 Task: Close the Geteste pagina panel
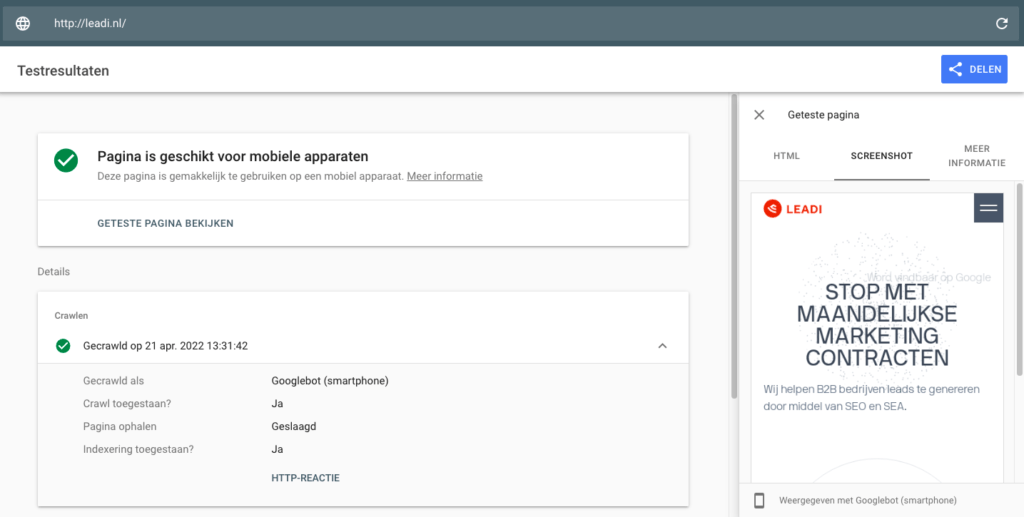(x=759, y=115)
